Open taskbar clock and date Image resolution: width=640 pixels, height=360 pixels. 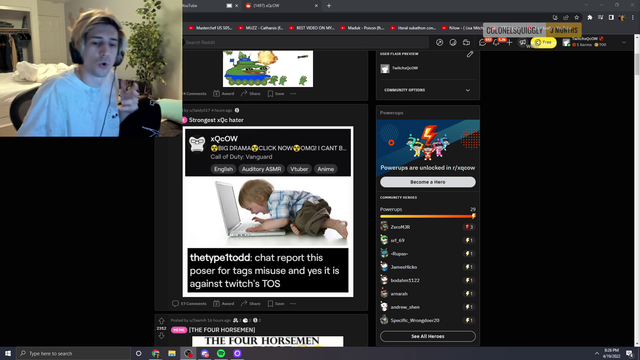[611, 353]
